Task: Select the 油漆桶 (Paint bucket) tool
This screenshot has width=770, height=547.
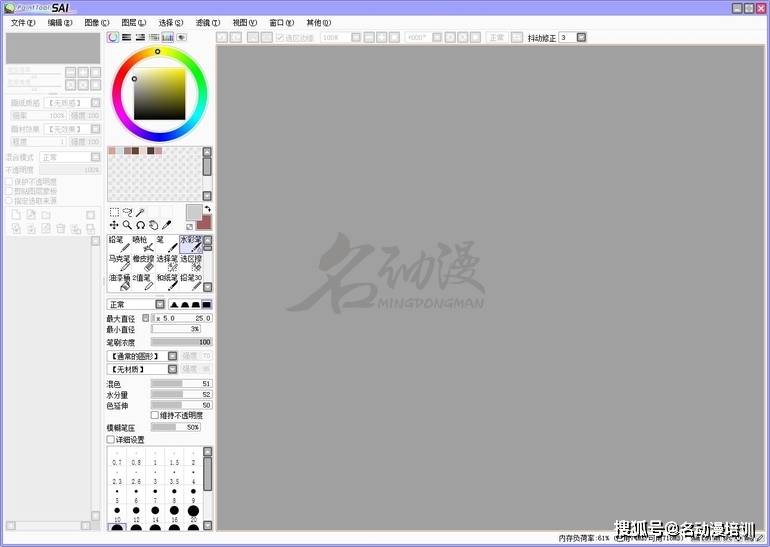Action: click(118, 282)
